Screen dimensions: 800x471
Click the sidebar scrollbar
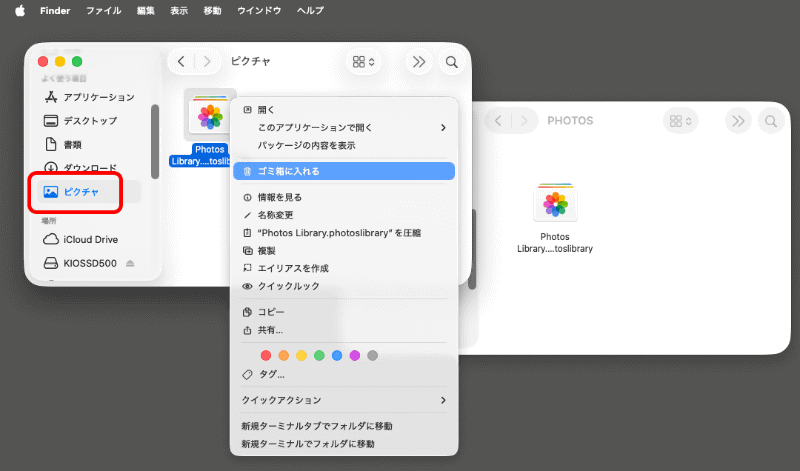point(155,142)
